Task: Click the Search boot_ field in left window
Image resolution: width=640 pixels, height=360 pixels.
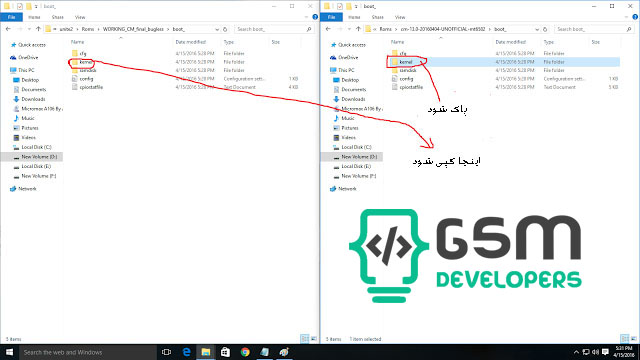Action: [274, 29]
